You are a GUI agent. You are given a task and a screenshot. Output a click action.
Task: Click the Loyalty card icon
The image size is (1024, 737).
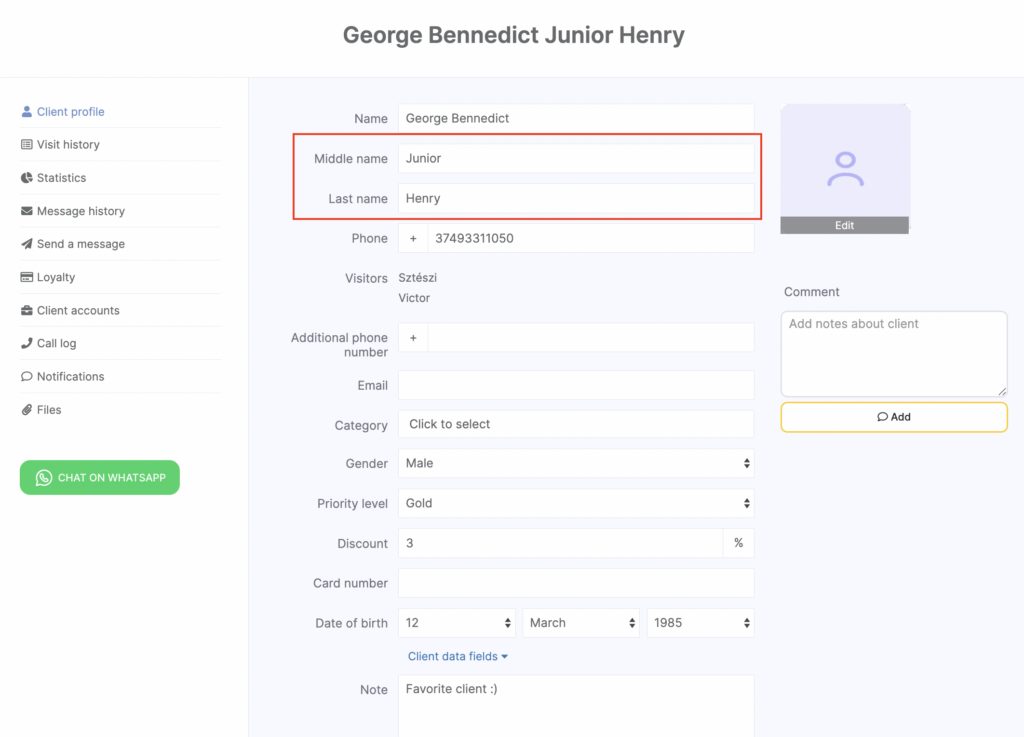click(x=27, y=277)
